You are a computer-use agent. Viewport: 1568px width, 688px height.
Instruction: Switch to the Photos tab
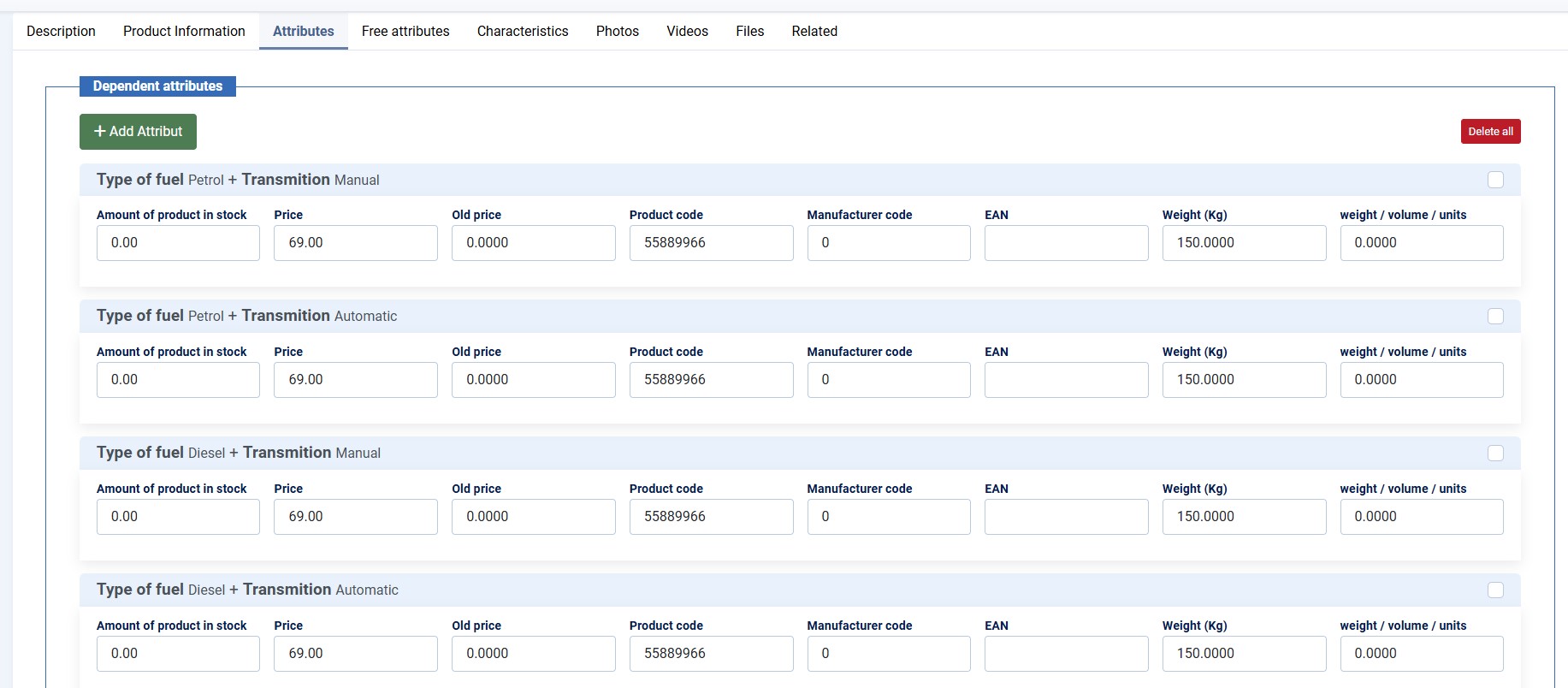[618, 32]
